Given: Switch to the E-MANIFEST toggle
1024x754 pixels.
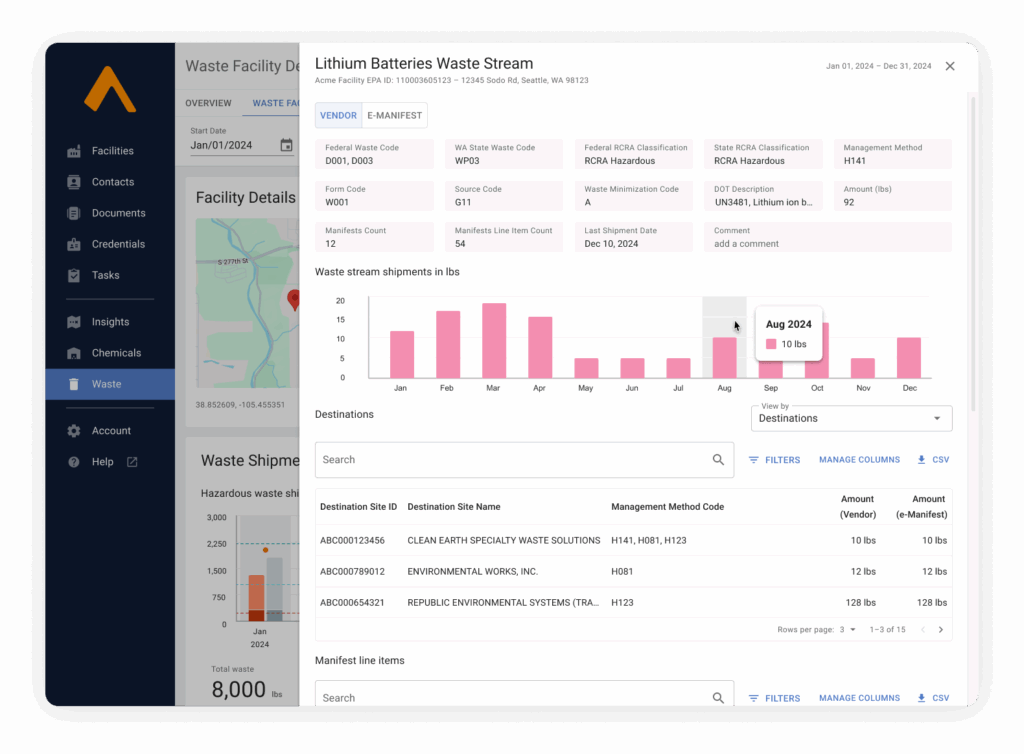Looking at the screenshot, I should (394, 116).
